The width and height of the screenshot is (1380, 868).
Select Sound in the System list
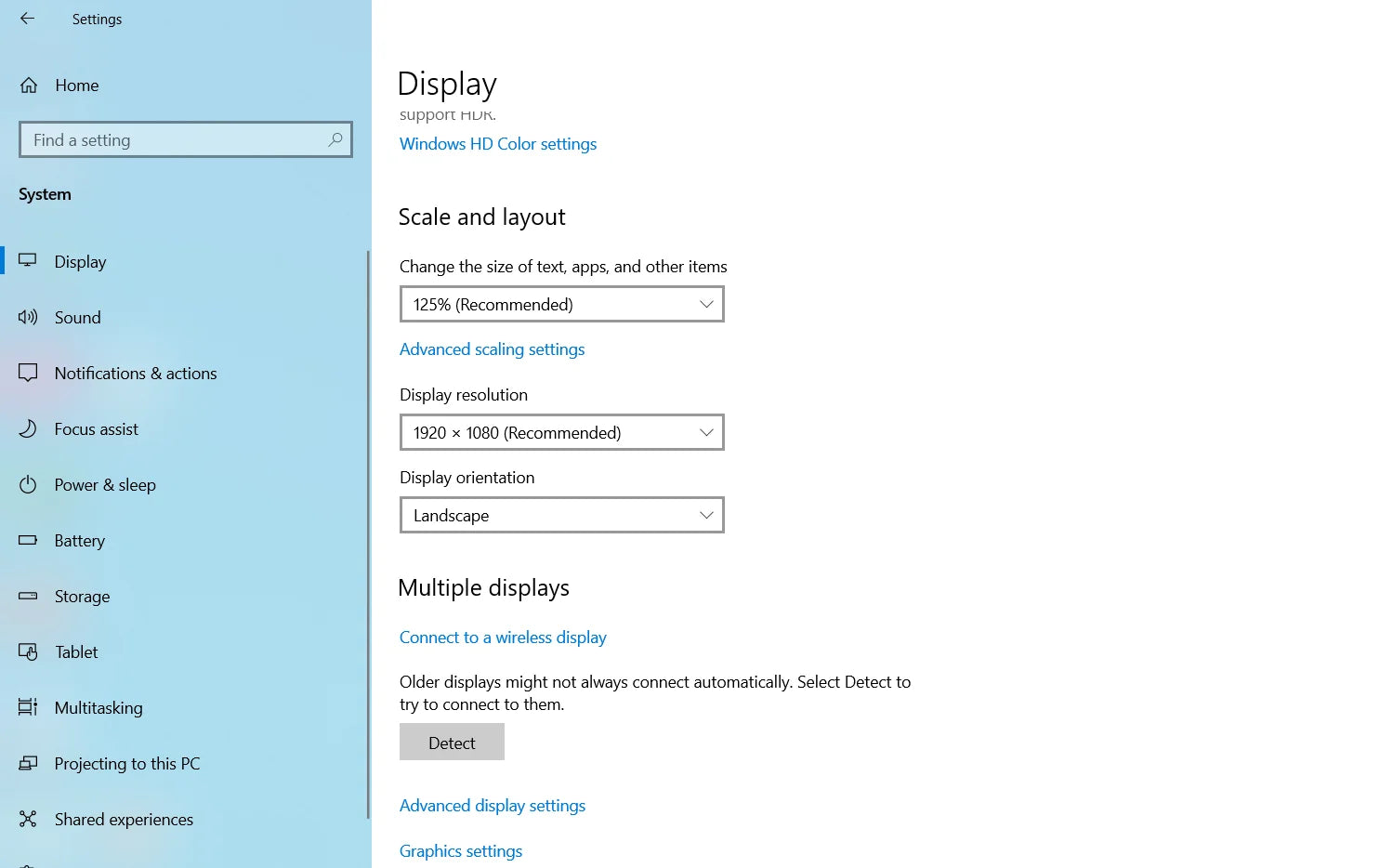coord(184,317)
